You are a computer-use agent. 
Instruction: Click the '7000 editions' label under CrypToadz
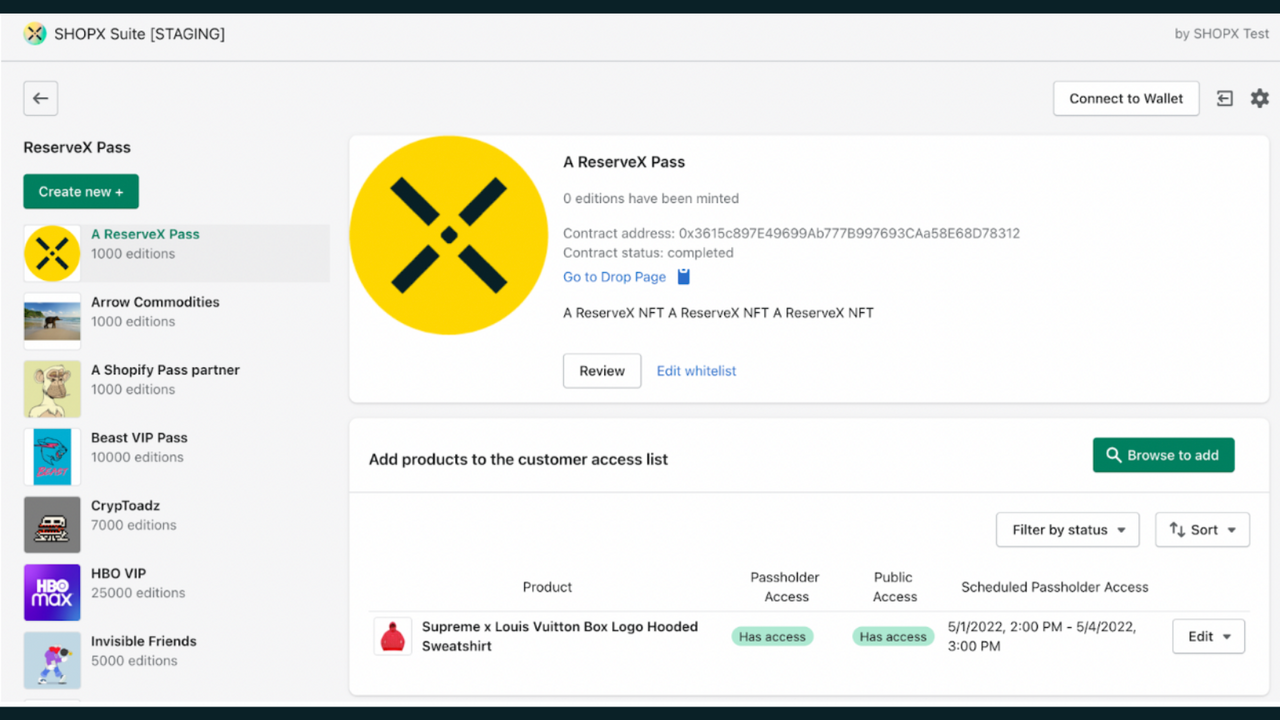[x=133, y=525]
